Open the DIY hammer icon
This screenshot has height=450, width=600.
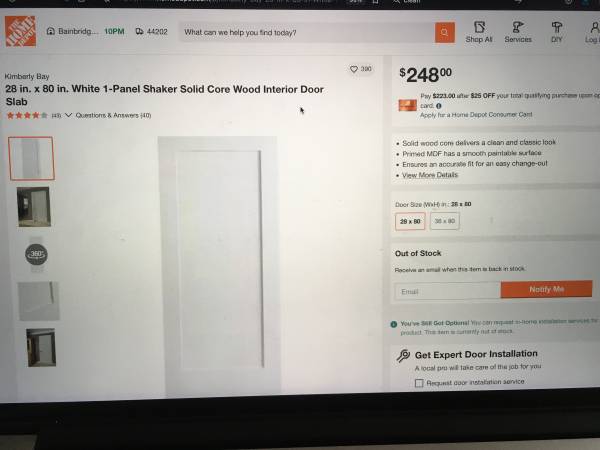pyautogui.click(x=557, y=27)
